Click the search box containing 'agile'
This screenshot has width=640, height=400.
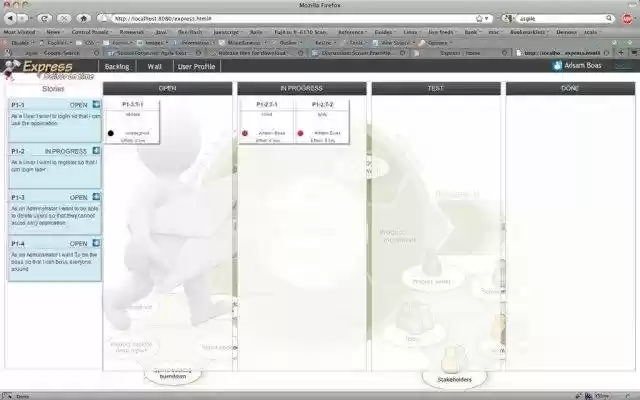[x=562, y=18]
